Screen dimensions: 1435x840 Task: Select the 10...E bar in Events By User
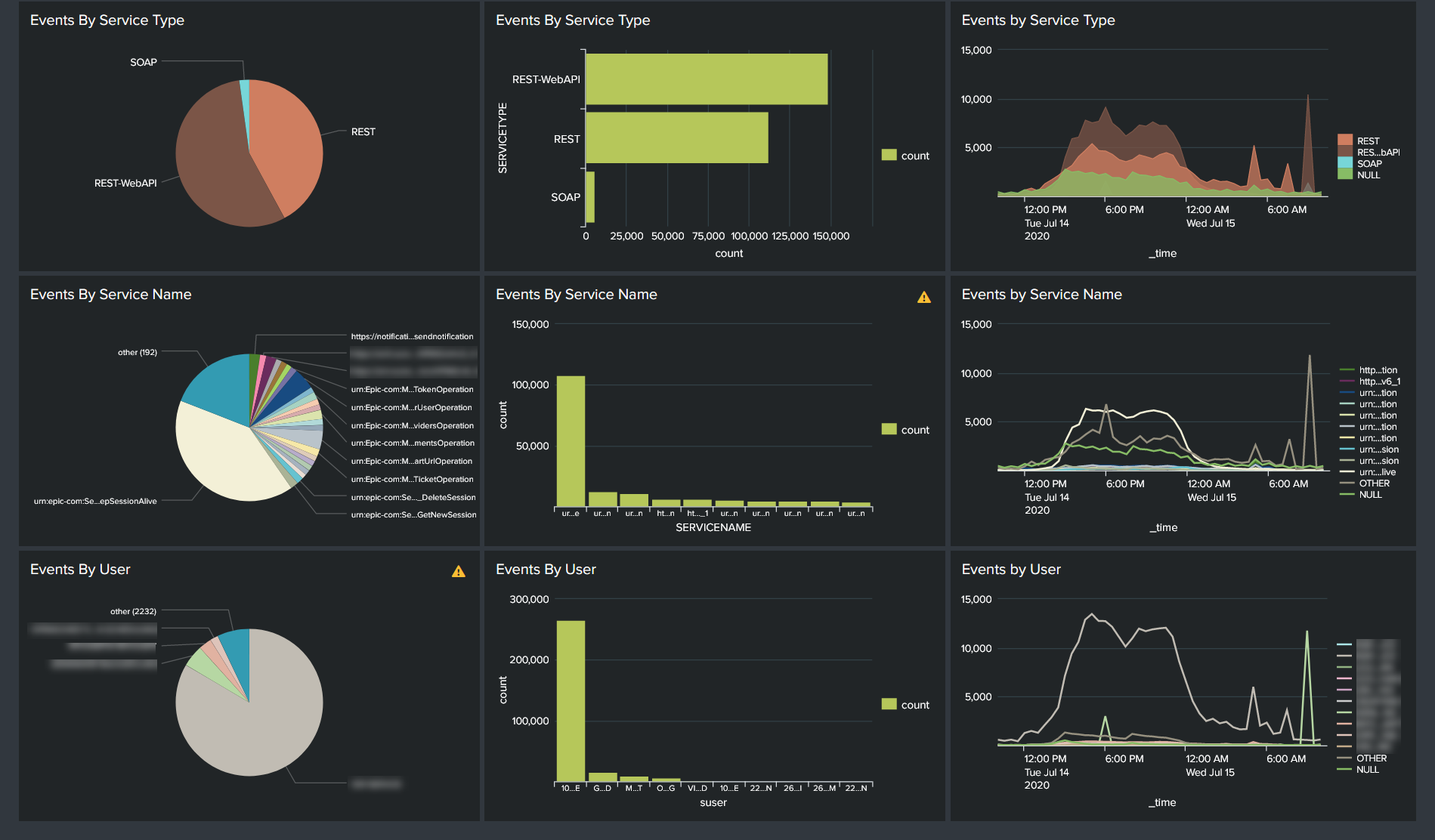571,701
